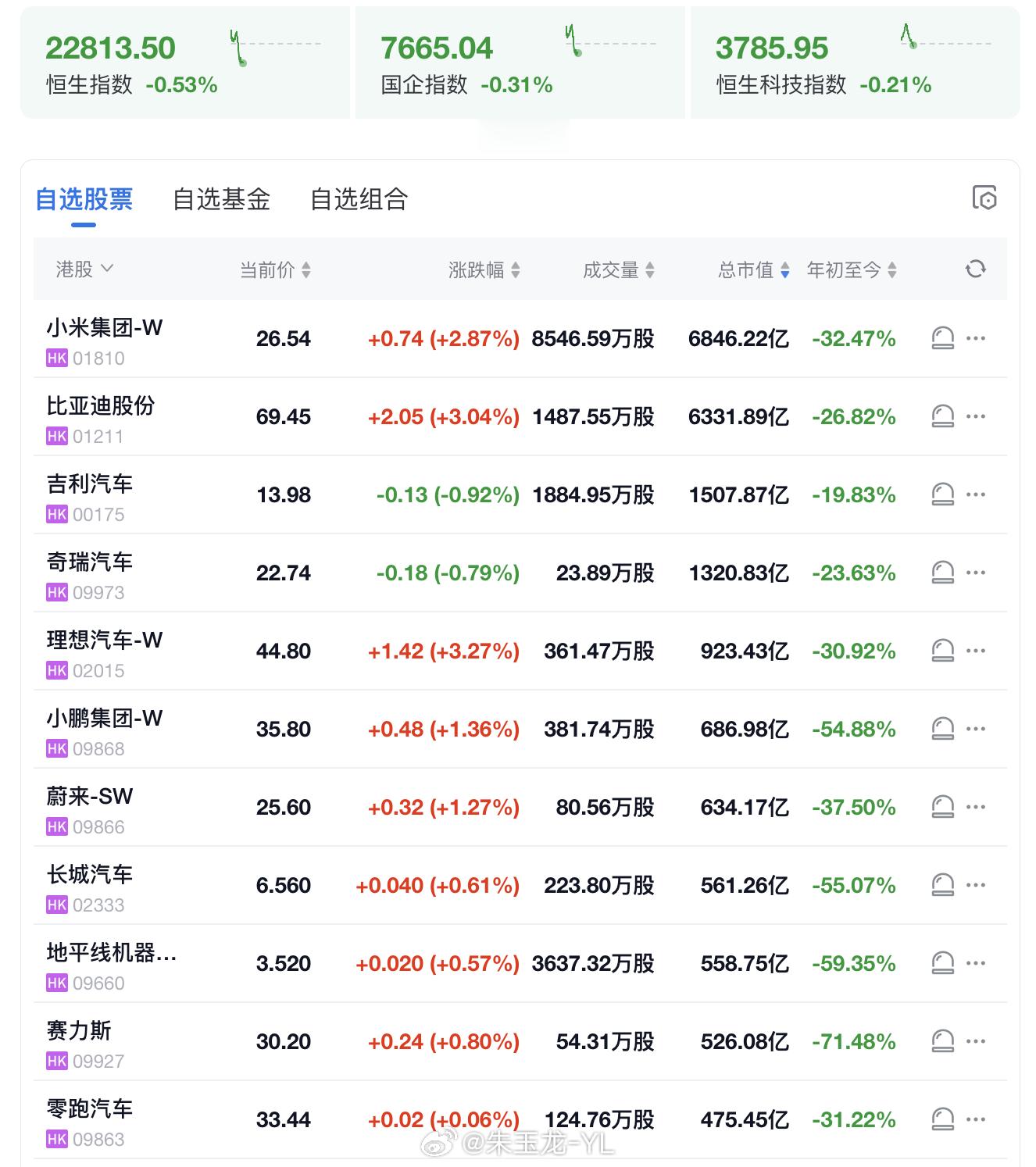Image resolution: width=1036 pixels, height=1167 pixels.
Task: Open more options for 小米集团-W
Action: pyautogui.click(x=976, y=338)
